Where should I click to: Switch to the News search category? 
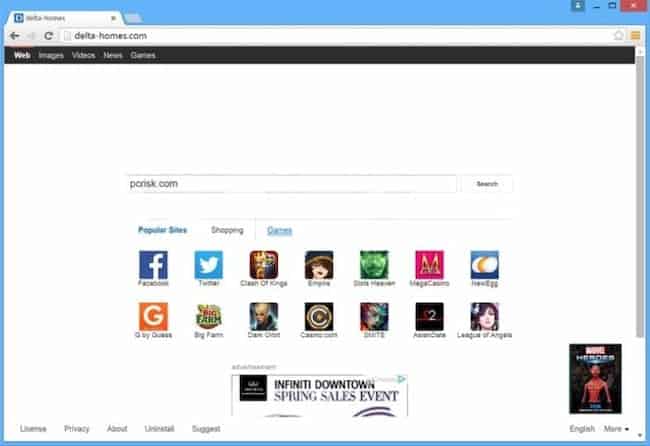coord(113,55)
